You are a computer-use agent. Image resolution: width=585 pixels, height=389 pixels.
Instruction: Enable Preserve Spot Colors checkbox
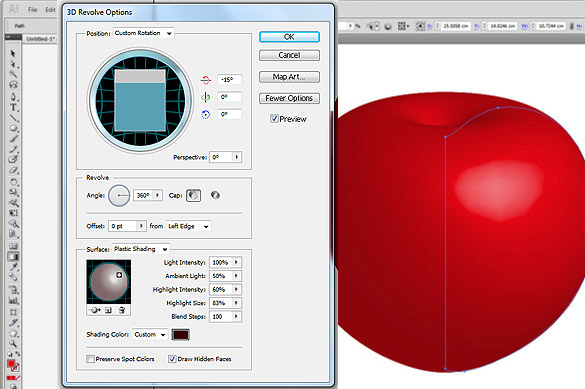click(90, 359)
